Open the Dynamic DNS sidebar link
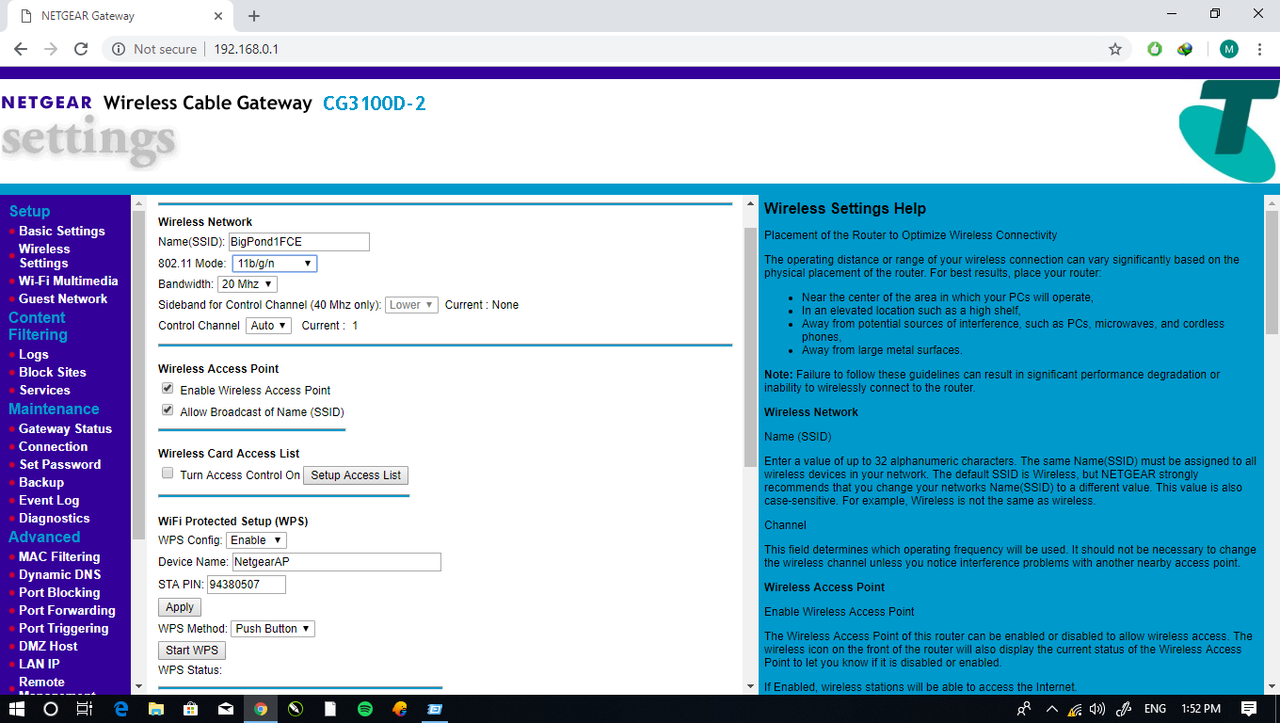The height and width of the screenshot is (723, 1280). click(59, 575)
